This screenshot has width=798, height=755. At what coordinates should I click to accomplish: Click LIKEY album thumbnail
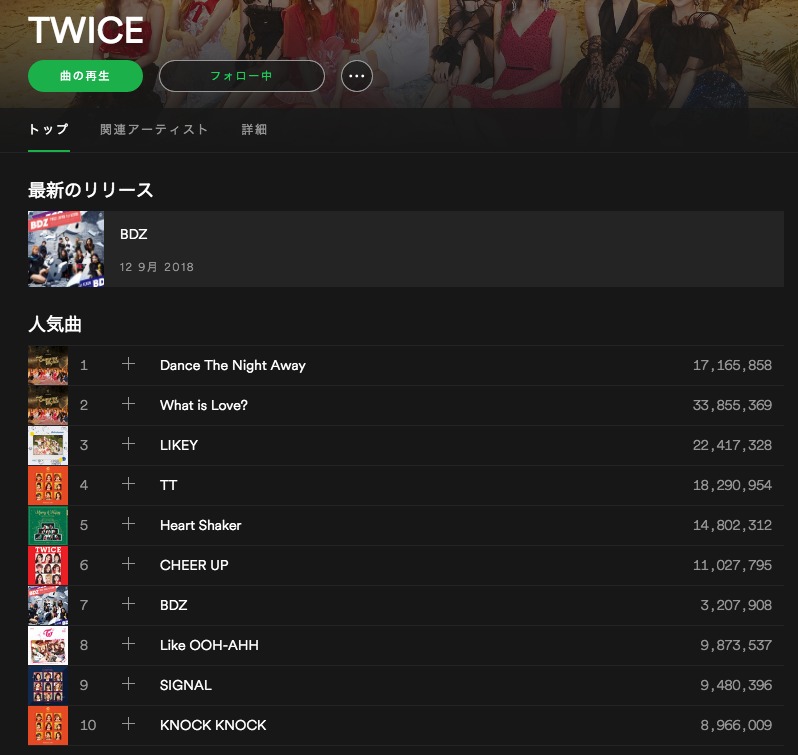48,445
